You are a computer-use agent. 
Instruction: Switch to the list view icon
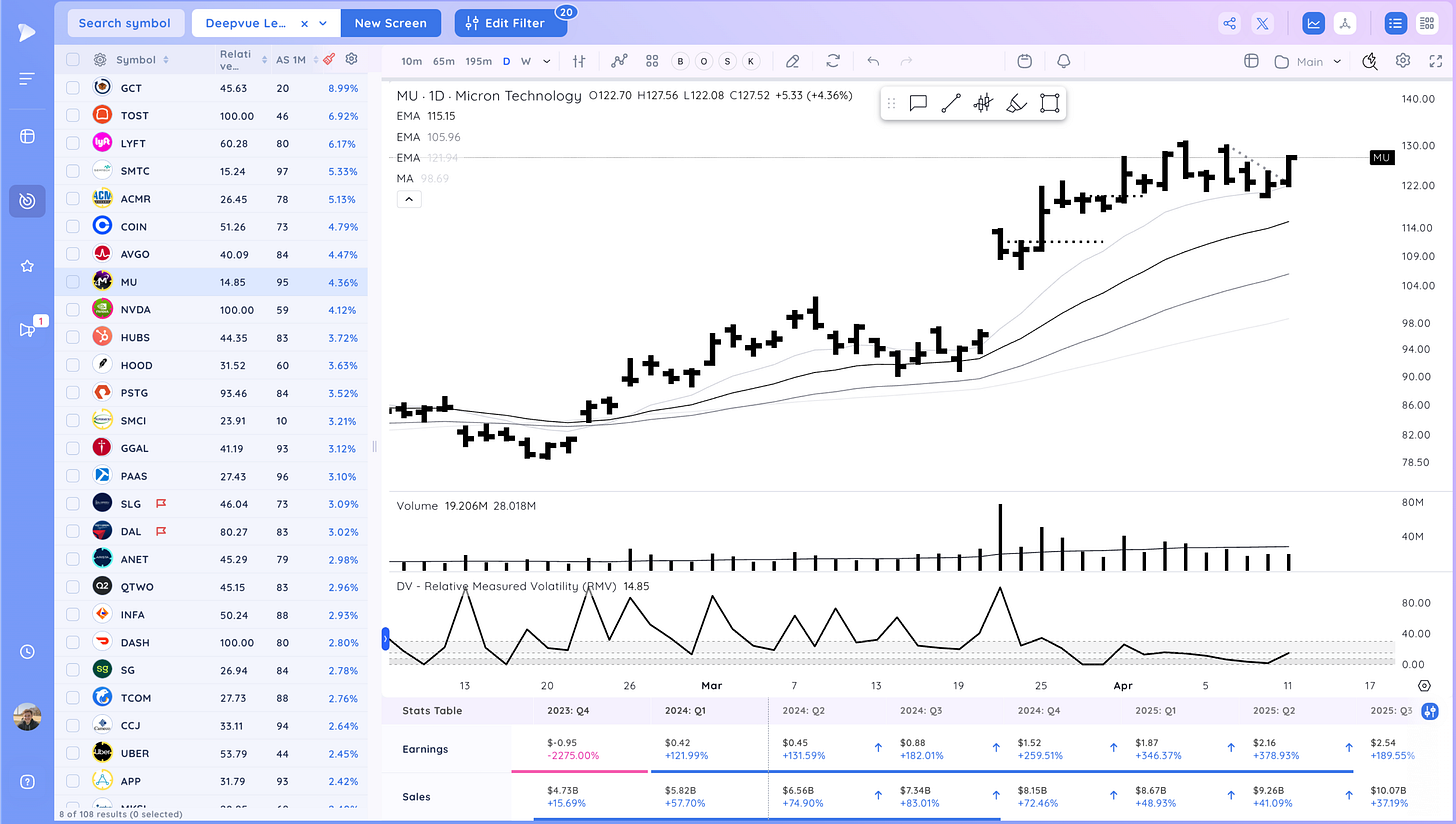click(x=1395, y=23)
